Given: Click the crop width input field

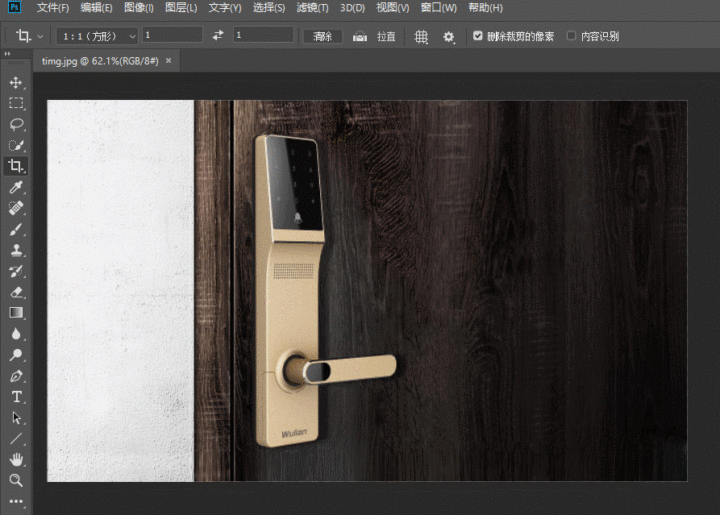Looking at the screenshot, I should pos(172,36).
